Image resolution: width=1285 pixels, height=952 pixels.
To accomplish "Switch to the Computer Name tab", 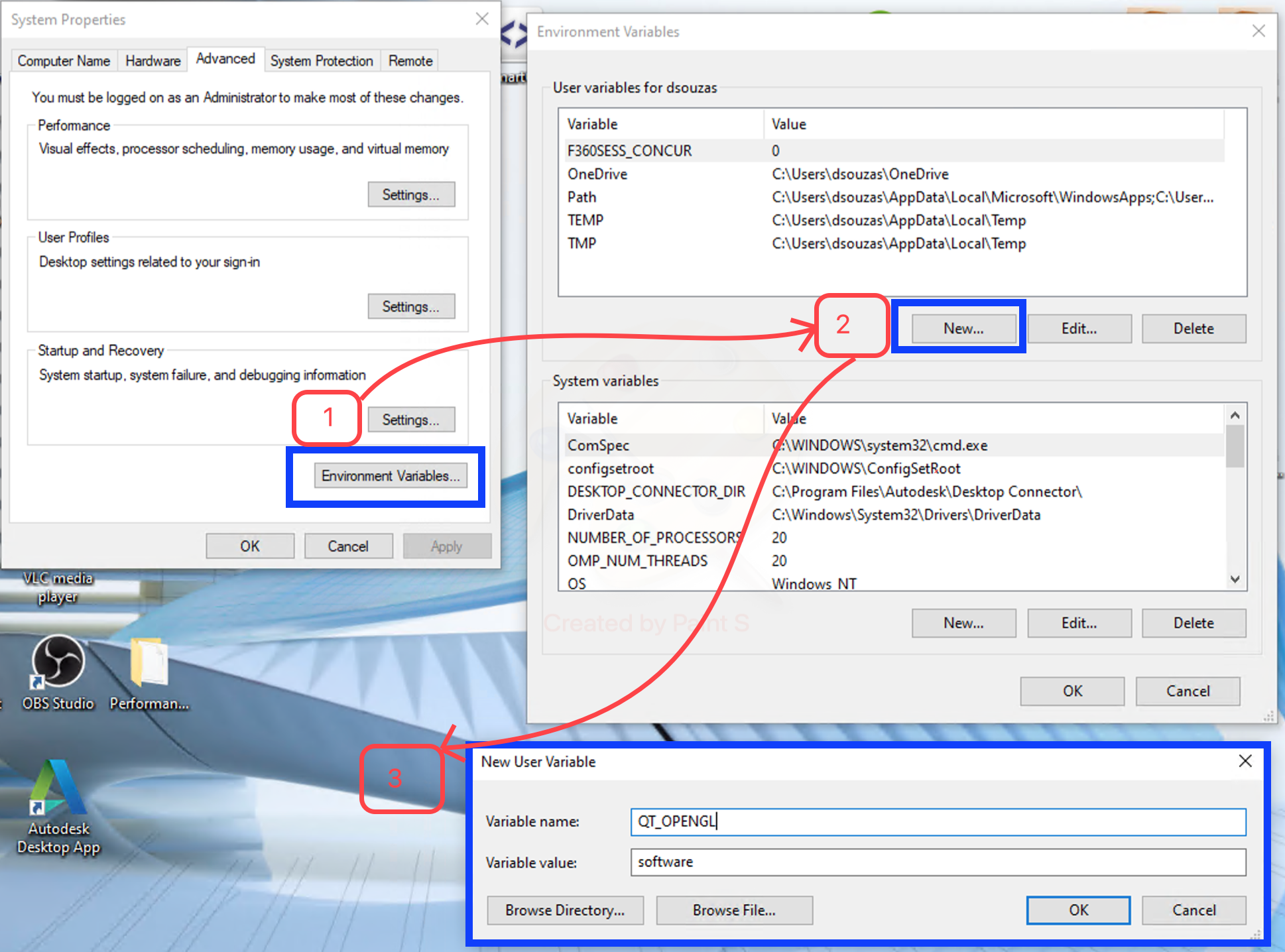I will [x=64, y=60].
